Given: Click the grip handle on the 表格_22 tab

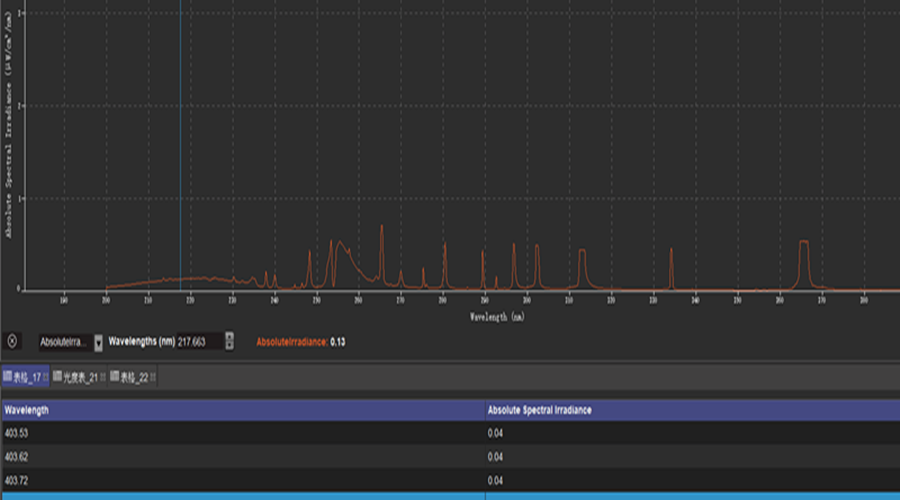Looking at the screenshot, I should click(153, 376).
